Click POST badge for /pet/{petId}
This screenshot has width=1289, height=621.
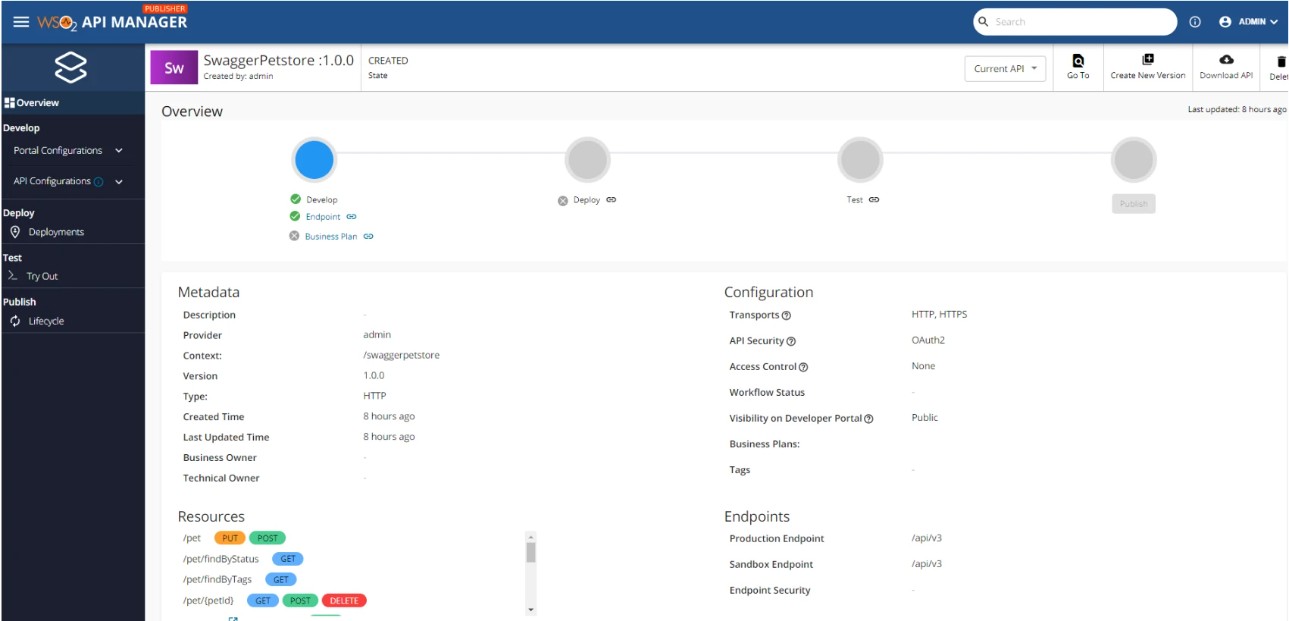[300, 601]
